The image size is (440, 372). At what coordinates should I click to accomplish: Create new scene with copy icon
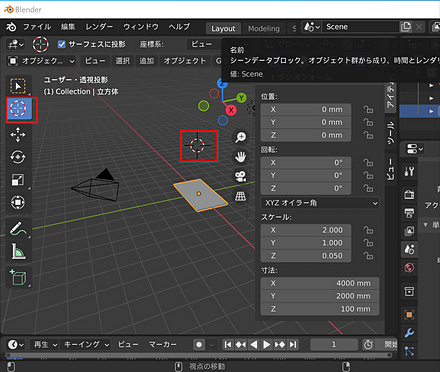pyautogui.click(x=406, y=27)
